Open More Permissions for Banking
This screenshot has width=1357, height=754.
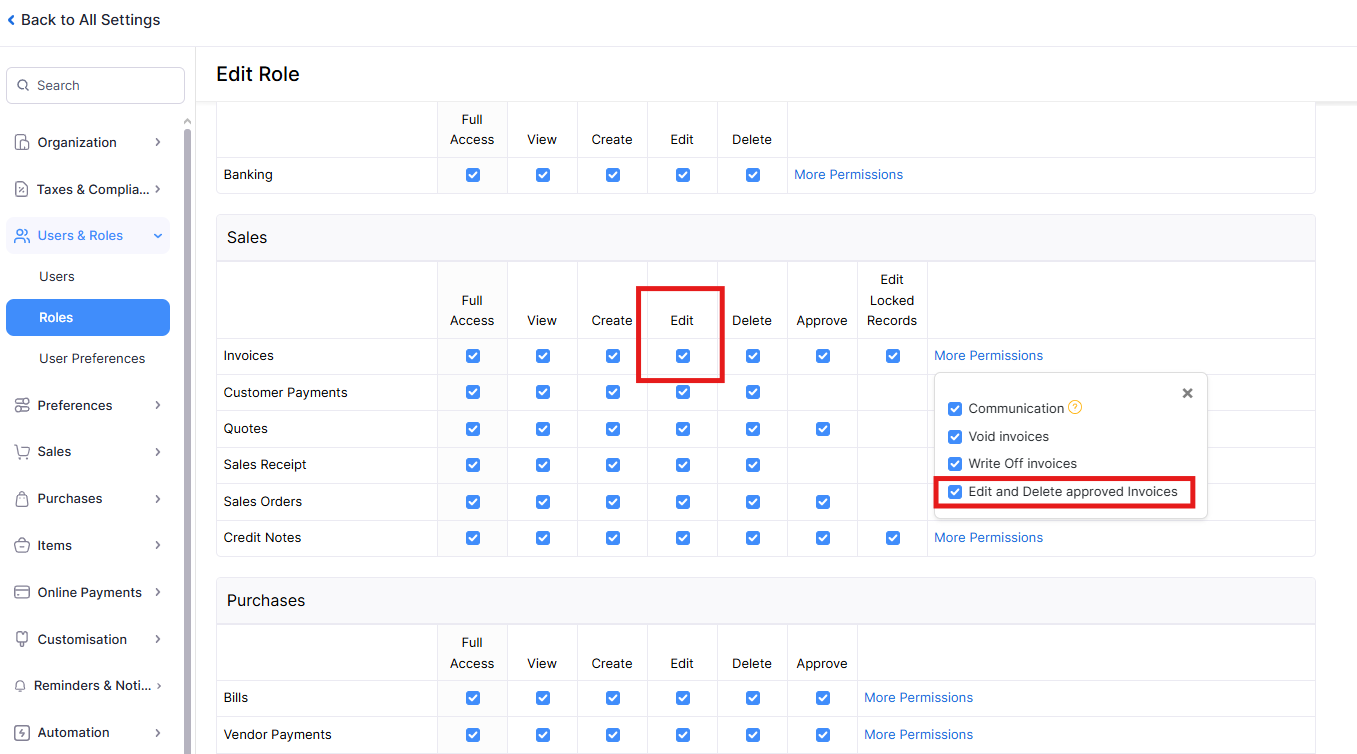[848, 174]
